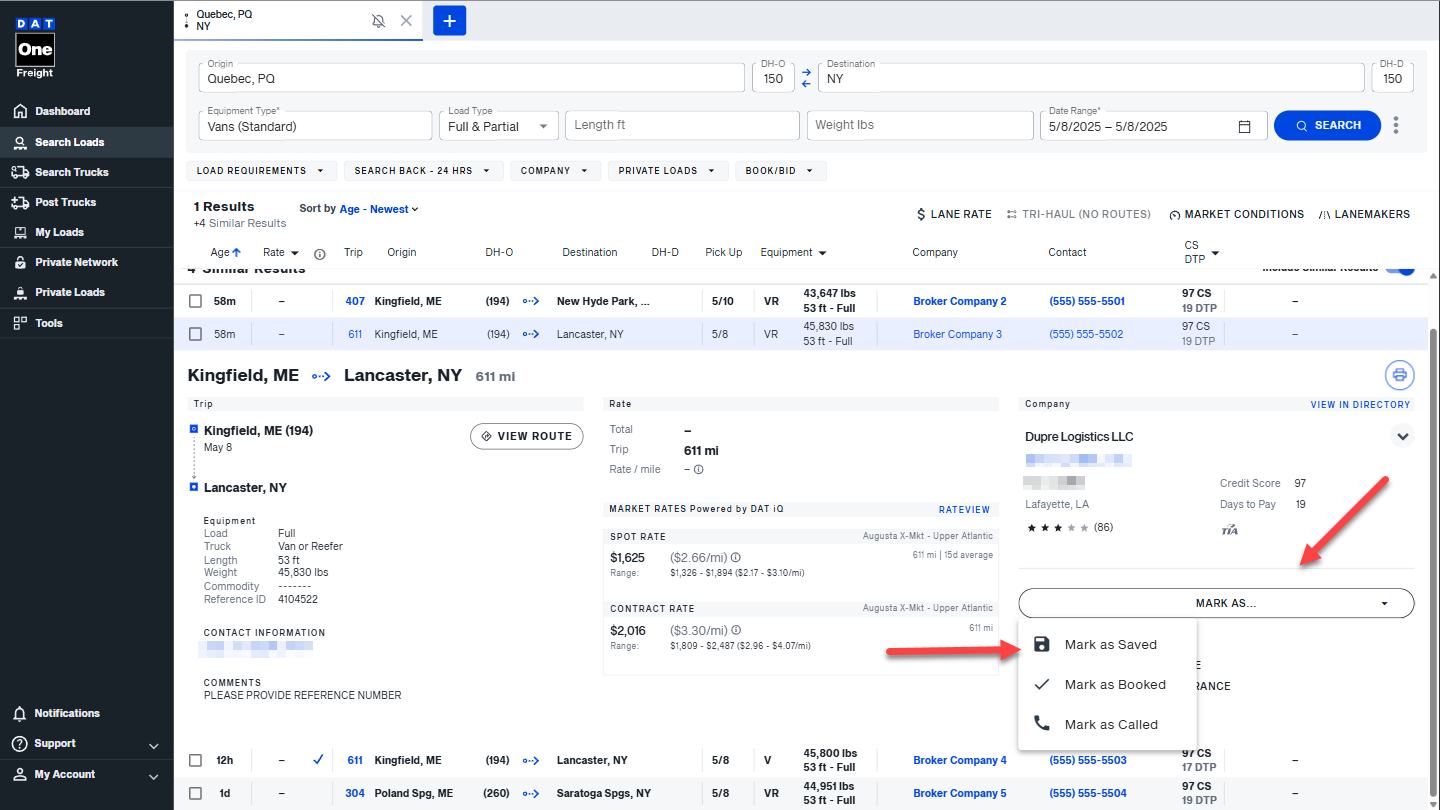1440x810 pixels.
Task: Tick the checkbox for Poland Spg load
Action: (196, 793)
